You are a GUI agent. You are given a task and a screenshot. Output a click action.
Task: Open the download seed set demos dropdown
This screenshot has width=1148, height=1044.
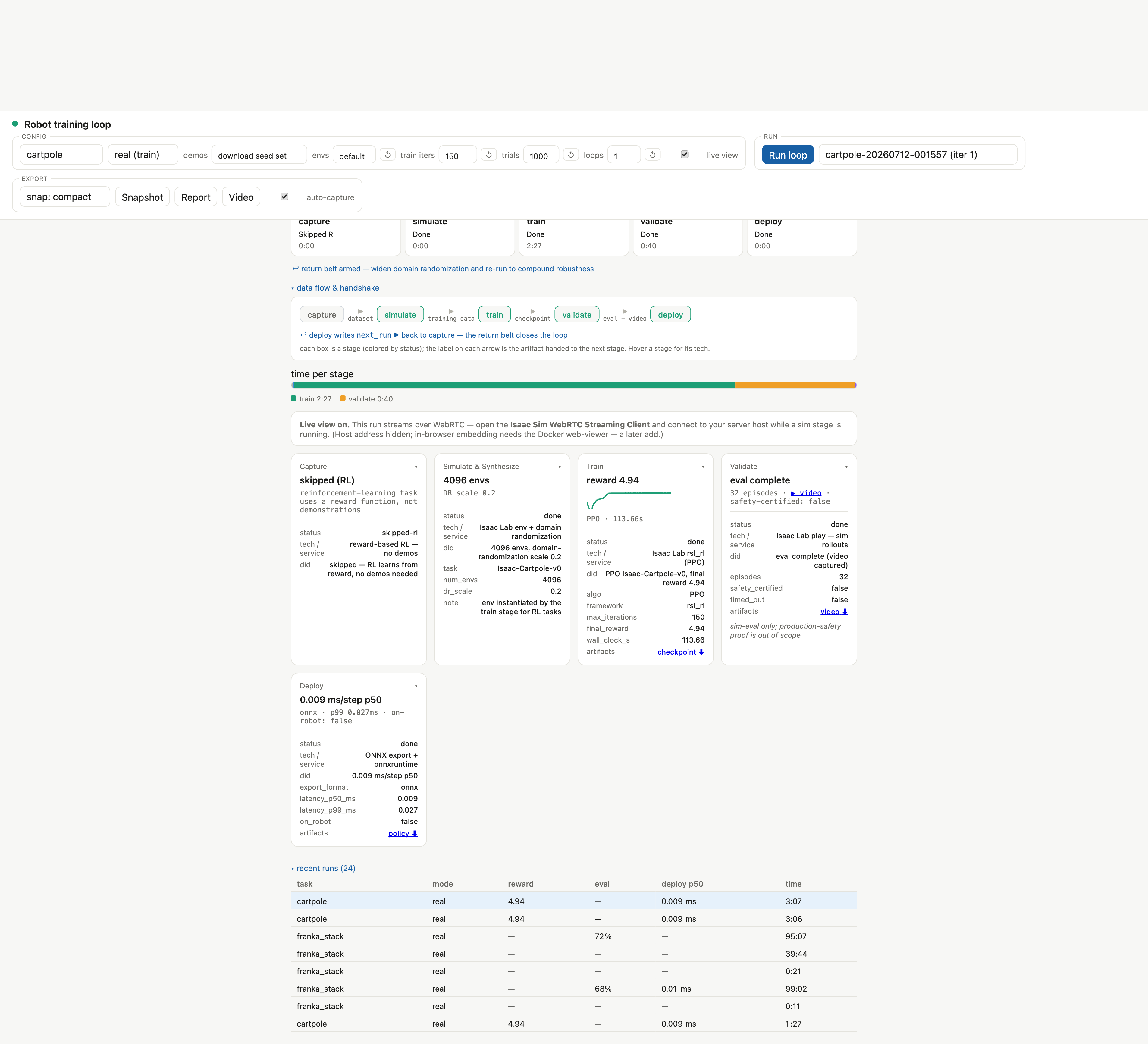pos(259,155)
